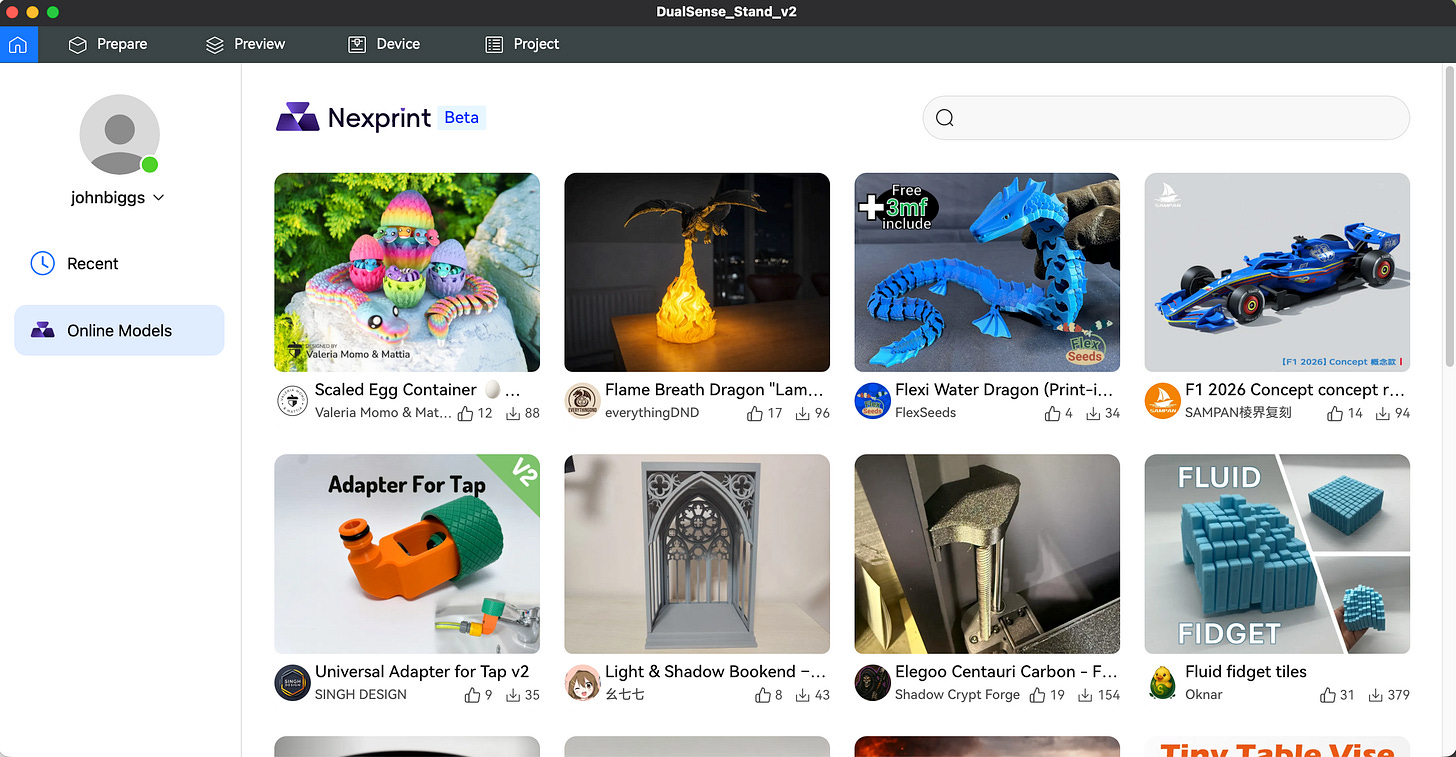Open everythingDND author avatar
Screen dimensions: 1456x757
(x=582, y=401)
